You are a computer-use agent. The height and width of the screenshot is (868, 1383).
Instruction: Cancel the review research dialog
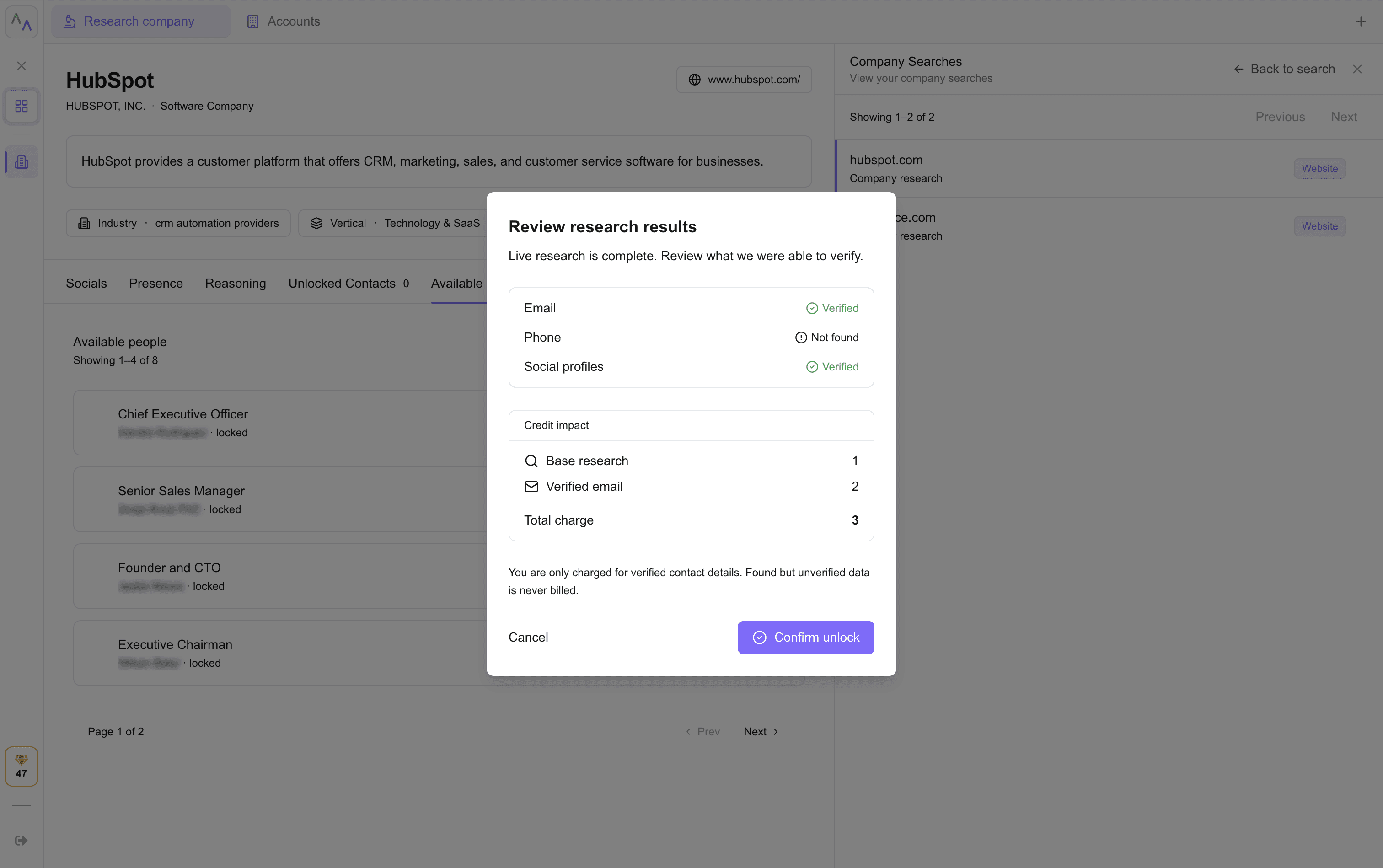pos(528,637)
